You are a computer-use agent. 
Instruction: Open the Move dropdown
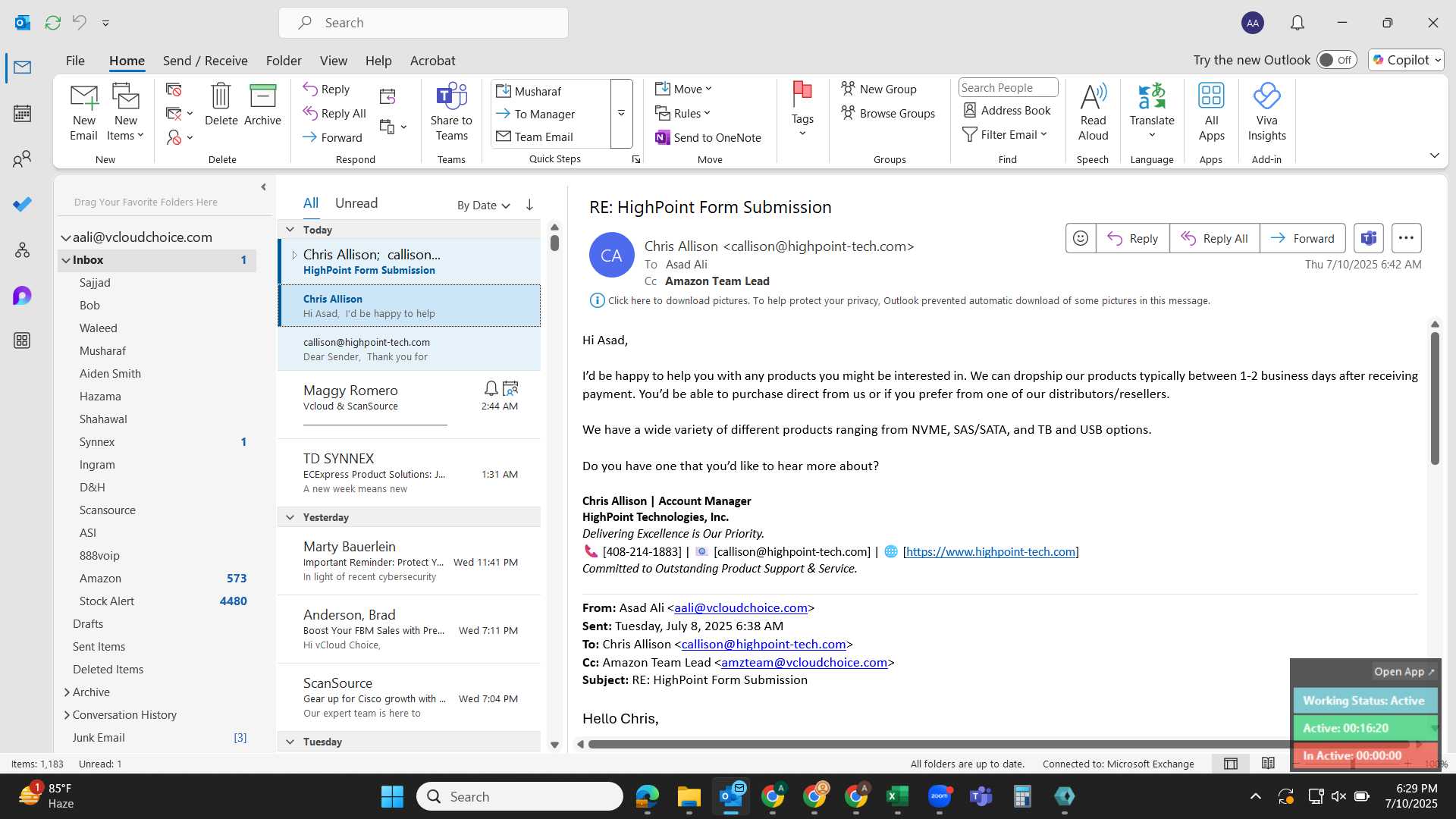pyautogui.click(x=683, y=89)
